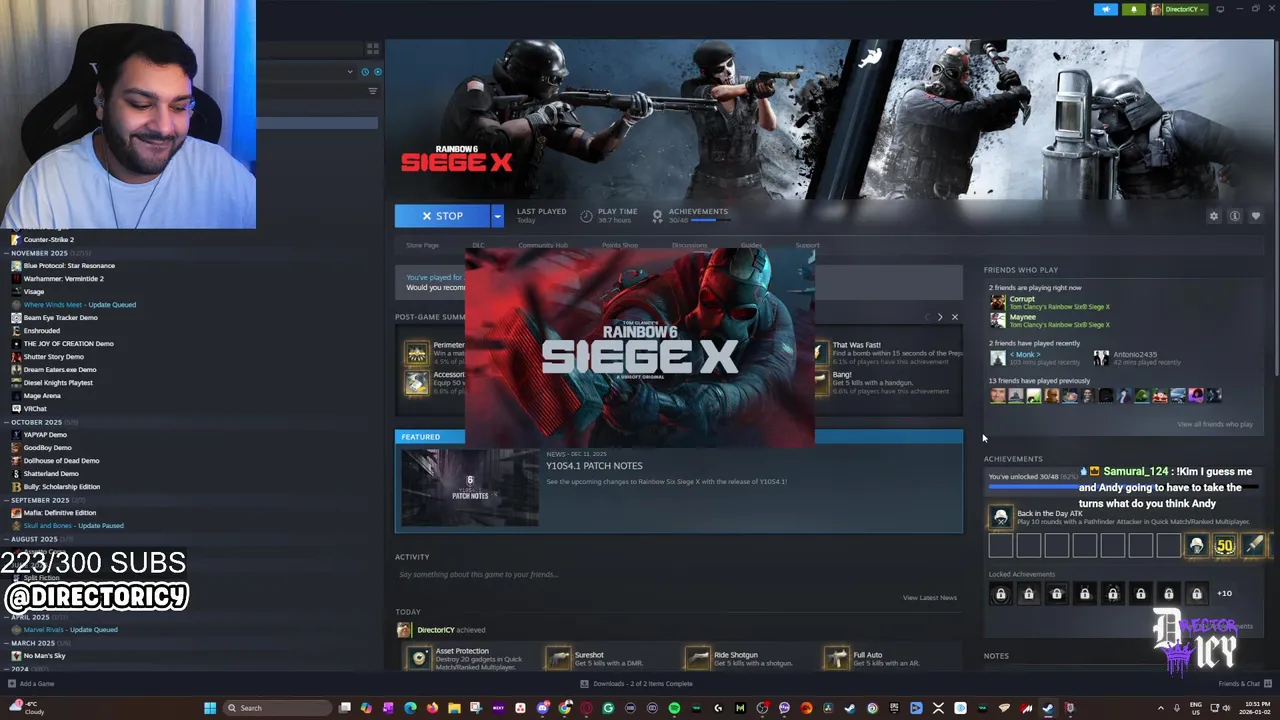Open Firefox in the taskbar
This screenshot has width=1280, height=720.
click(432, 708)
